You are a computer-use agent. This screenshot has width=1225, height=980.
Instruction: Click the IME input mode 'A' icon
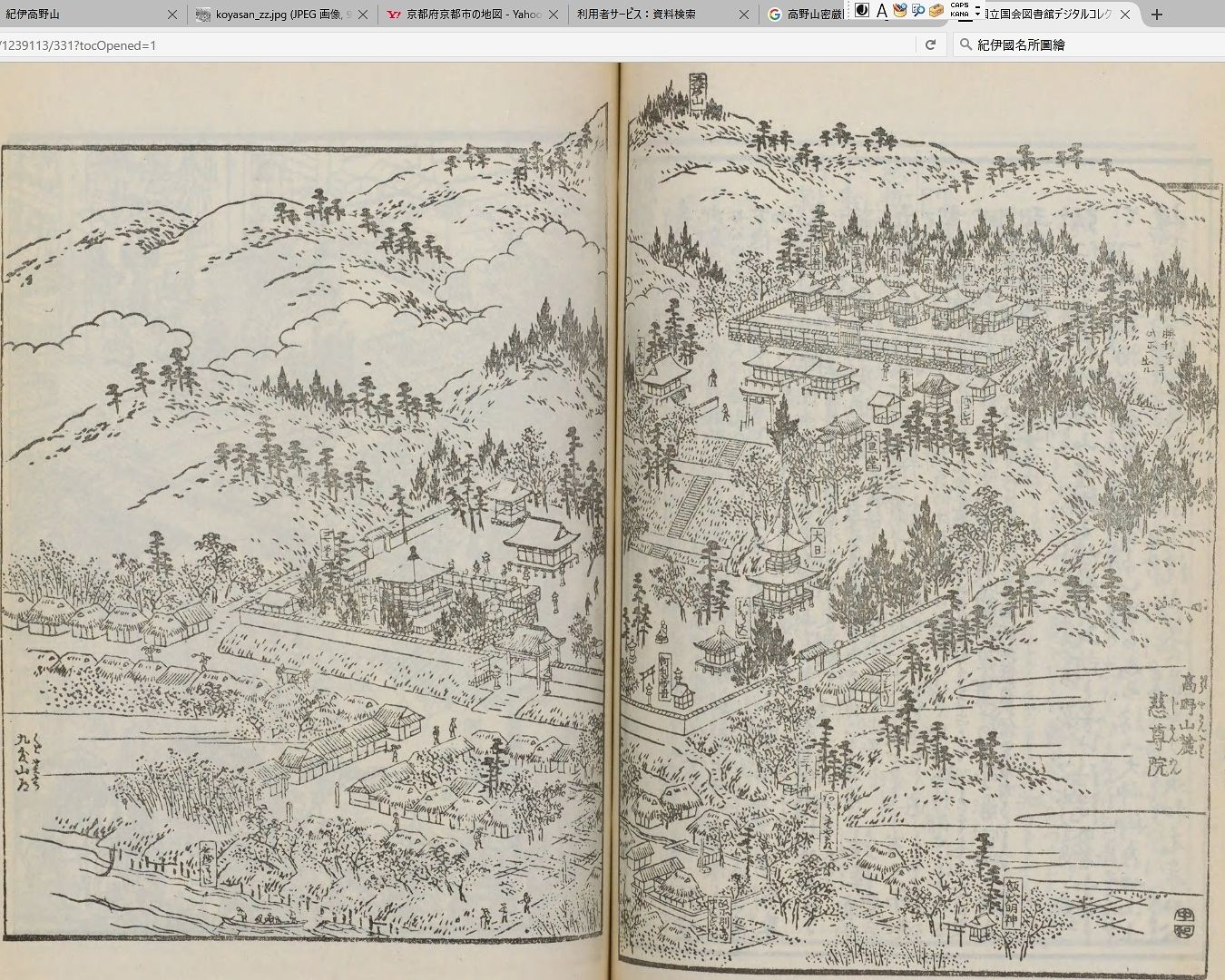tap(881, 11)
